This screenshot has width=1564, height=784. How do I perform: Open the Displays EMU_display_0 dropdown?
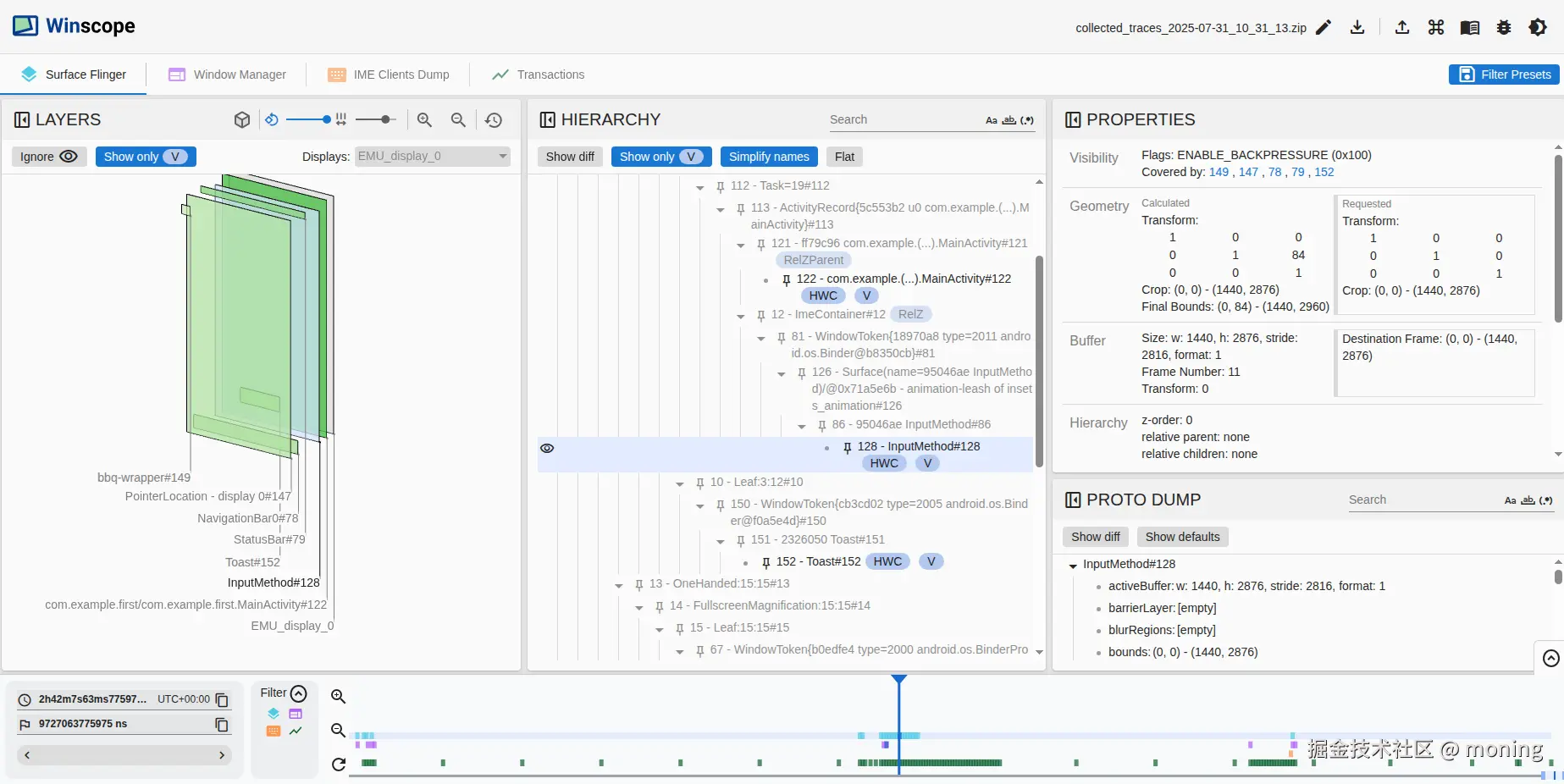(x=432, y=156)
